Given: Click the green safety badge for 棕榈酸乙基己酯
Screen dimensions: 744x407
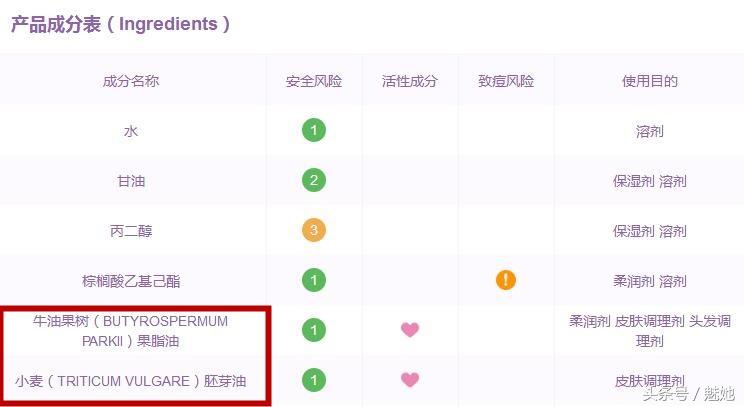Looking at the screenshot, I should tap(314, 280).
